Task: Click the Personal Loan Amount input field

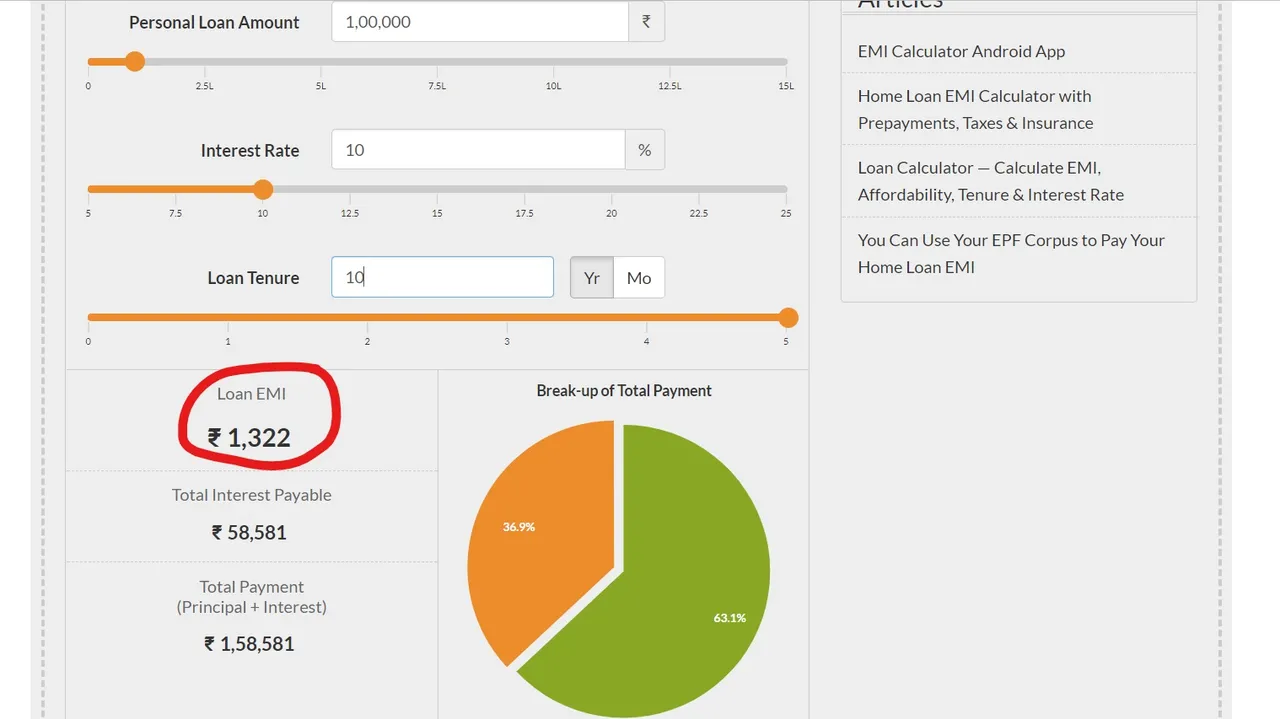Action: click(x=480, y=22)
